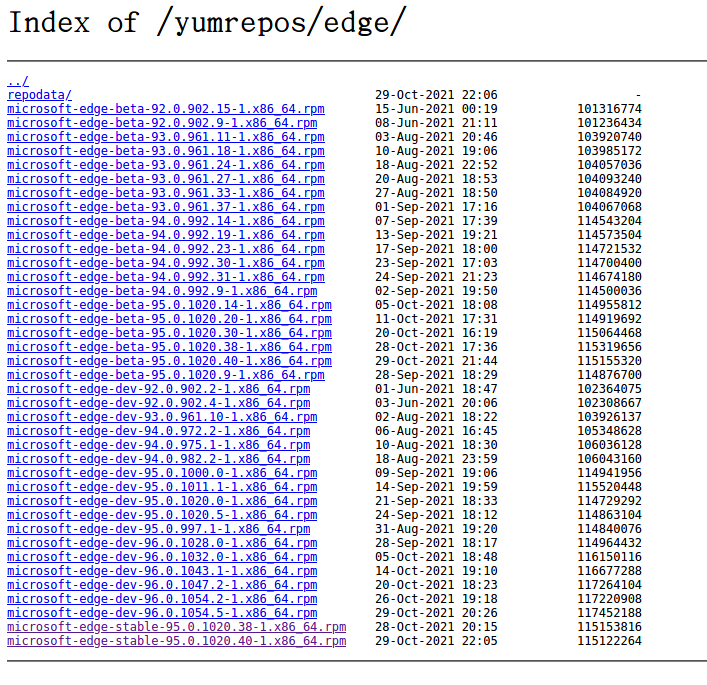The image size is (707, 685).
Task: Download microsoft-edge-dev-96.0.1043.1-1 rpm
Action: coord(162,570)
